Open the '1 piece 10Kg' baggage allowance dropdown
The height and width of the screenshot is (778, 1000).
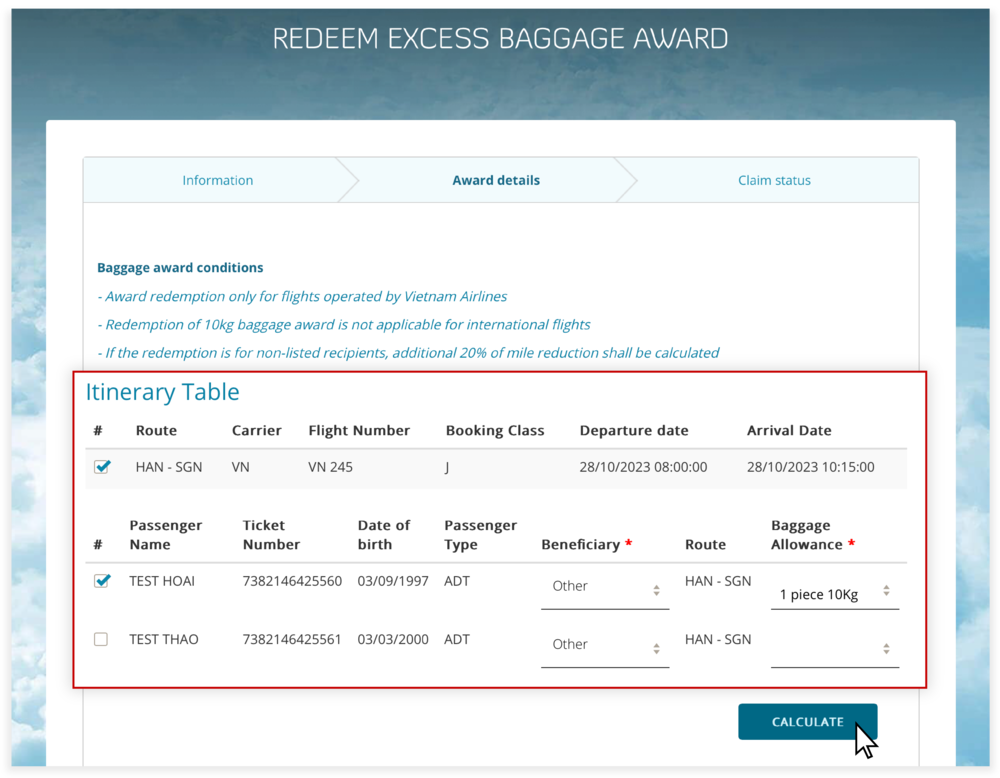(834, 593)
